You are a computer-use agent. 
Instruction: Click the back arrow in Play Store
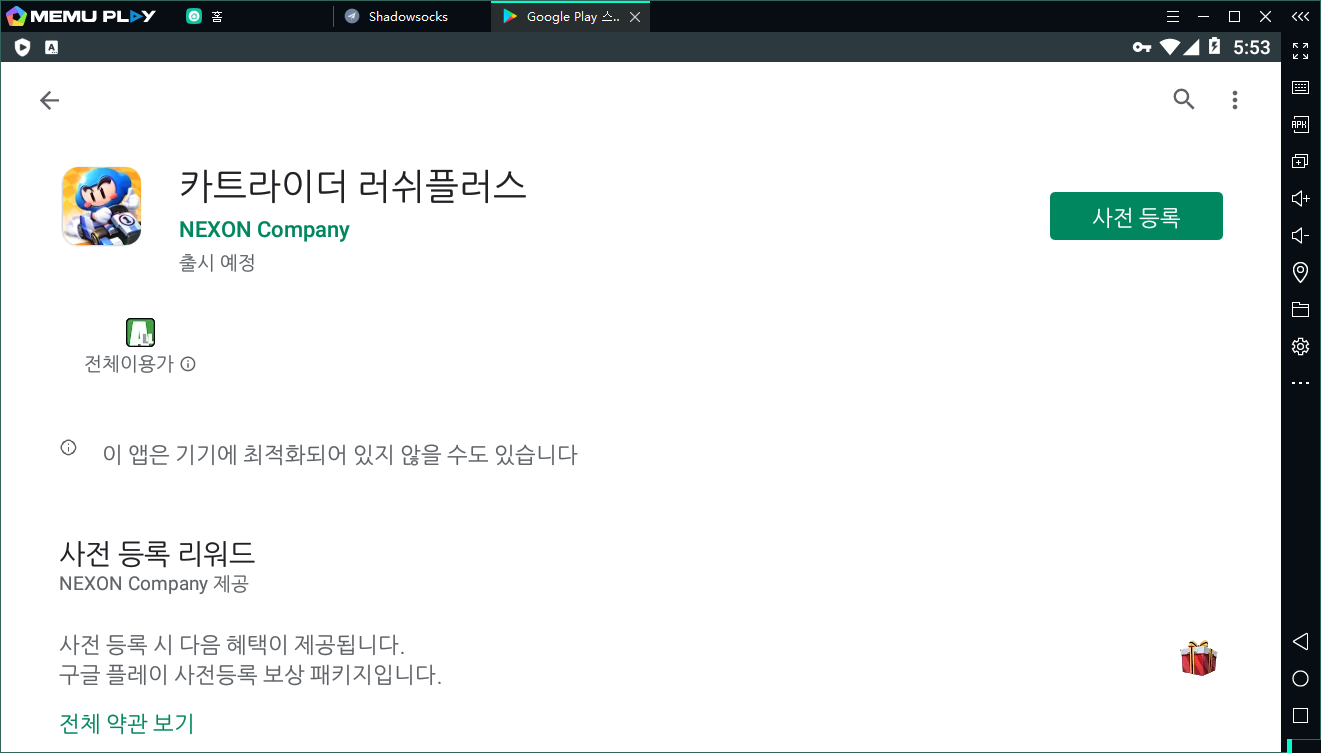coord(49,100)
